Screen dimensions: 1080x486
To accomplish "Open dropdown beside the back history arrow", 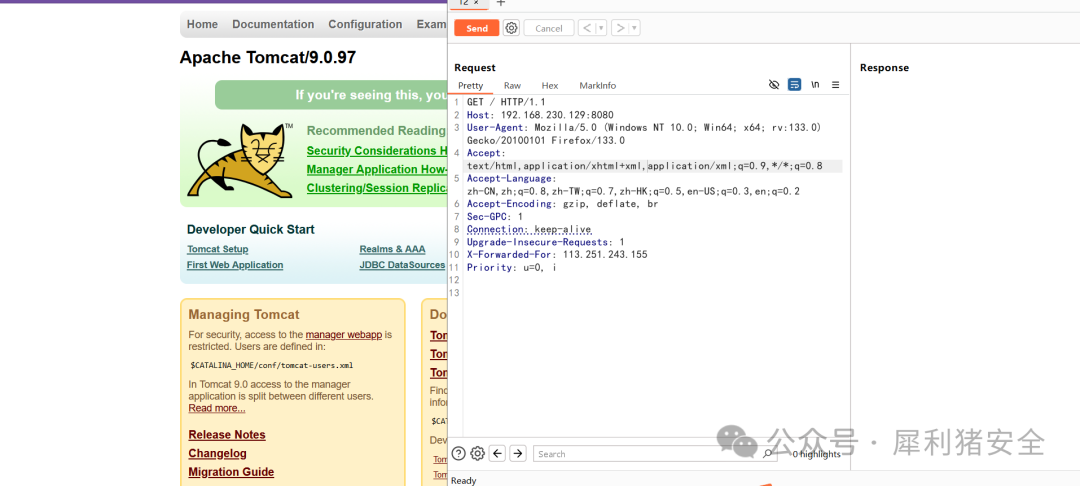I will point(601,28).
